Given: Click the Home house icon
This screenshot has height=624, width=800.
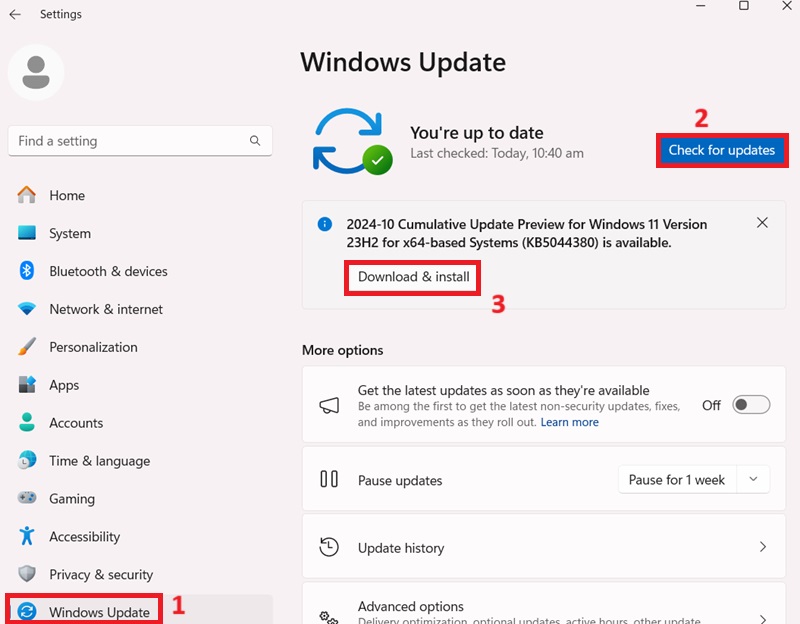Looking at the screenshot, I should pos(27,195).
